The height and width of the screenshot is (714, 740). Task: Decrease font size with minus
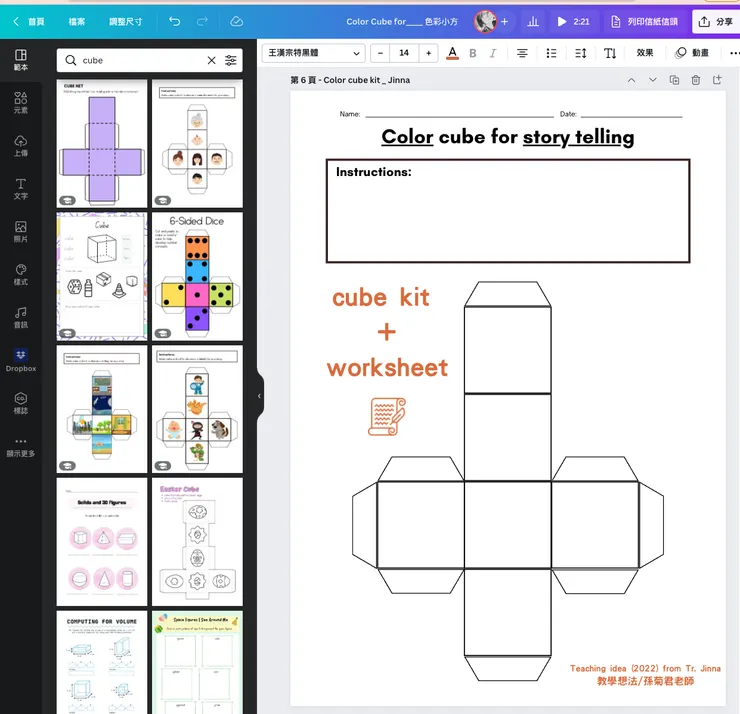pos(380,53)
